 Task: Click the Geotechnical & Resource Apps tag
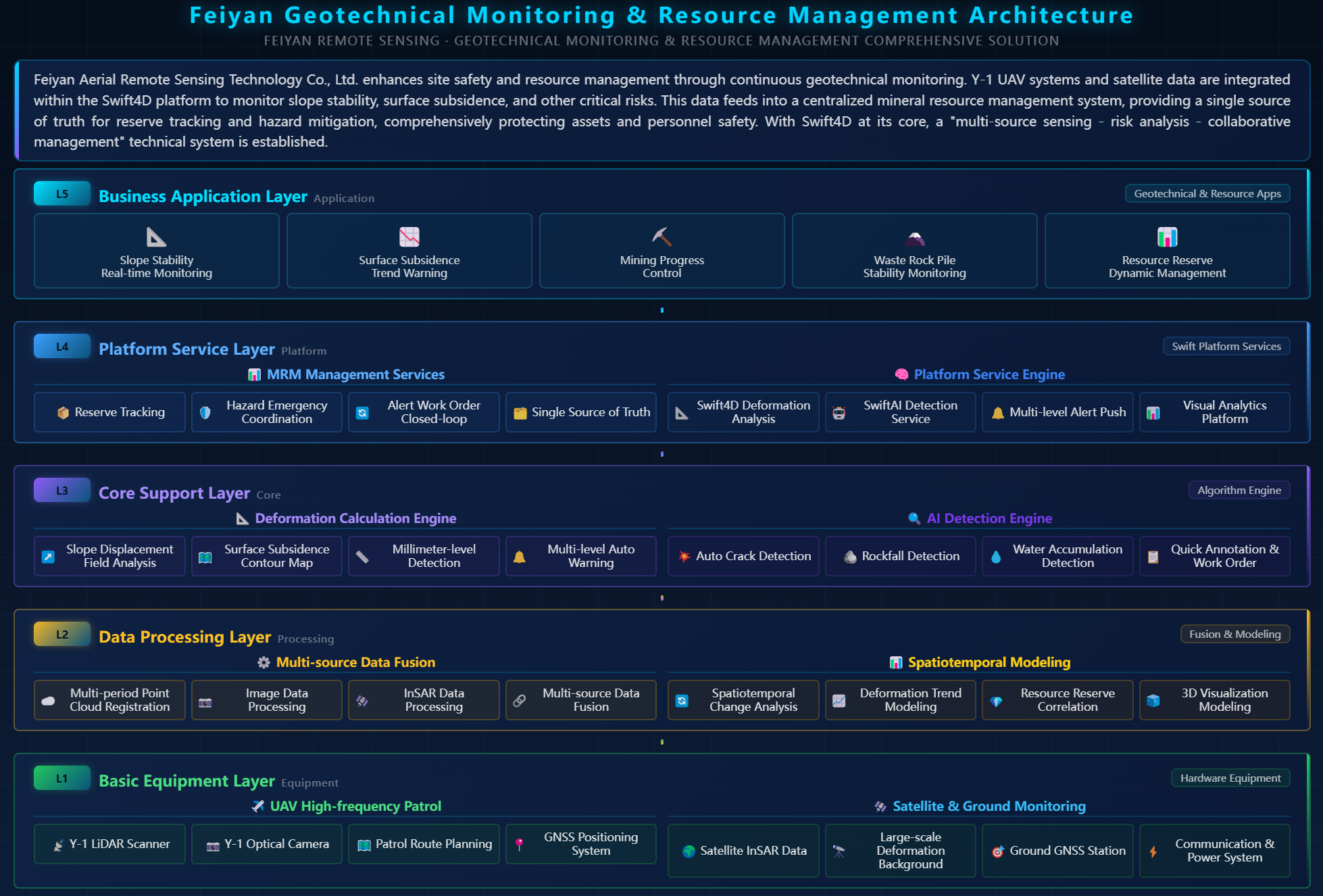(x=1207, y=194)
